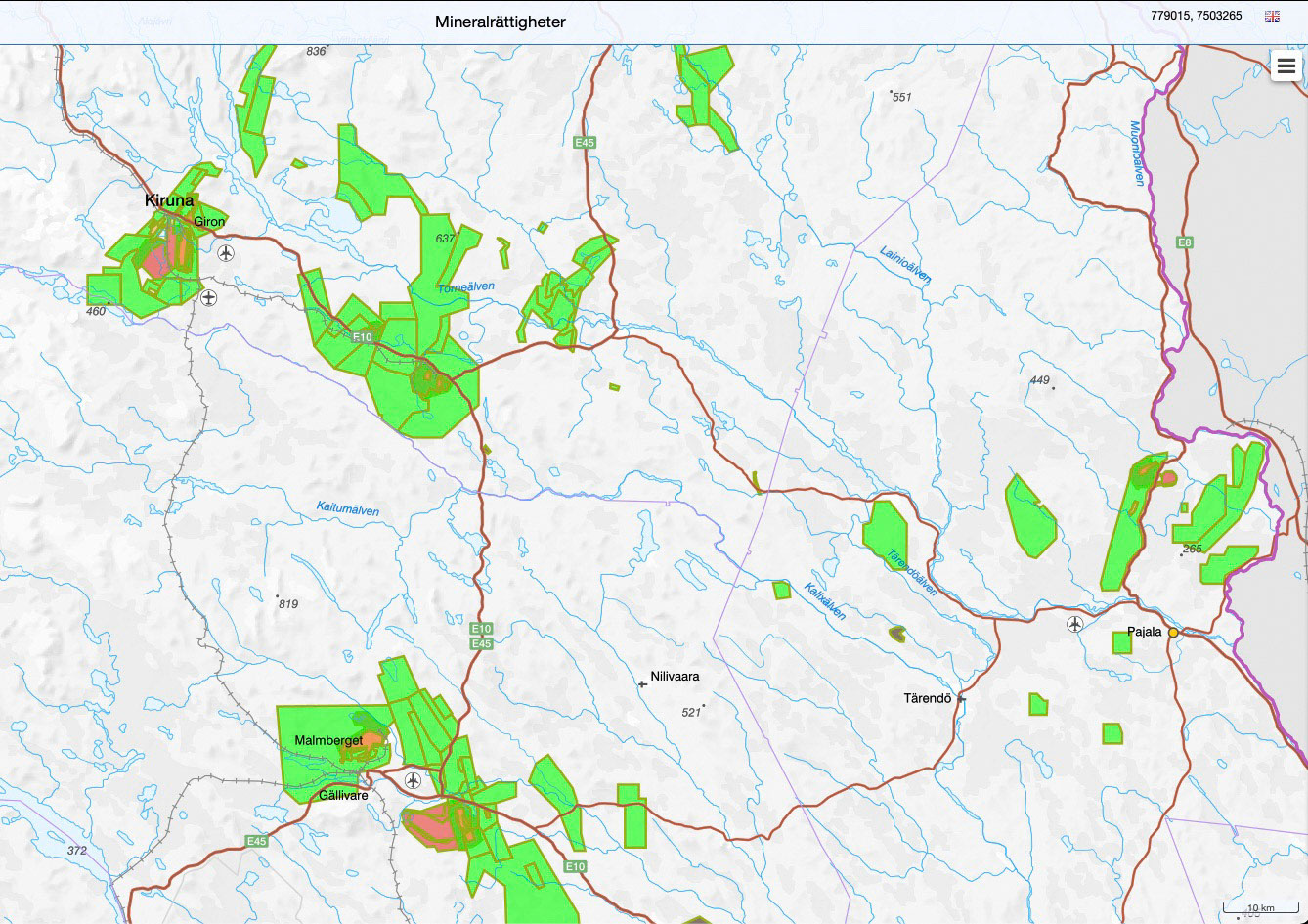
Task: Click the E8 road shield
Action: pyautogui.click(x=1185, y=242)
